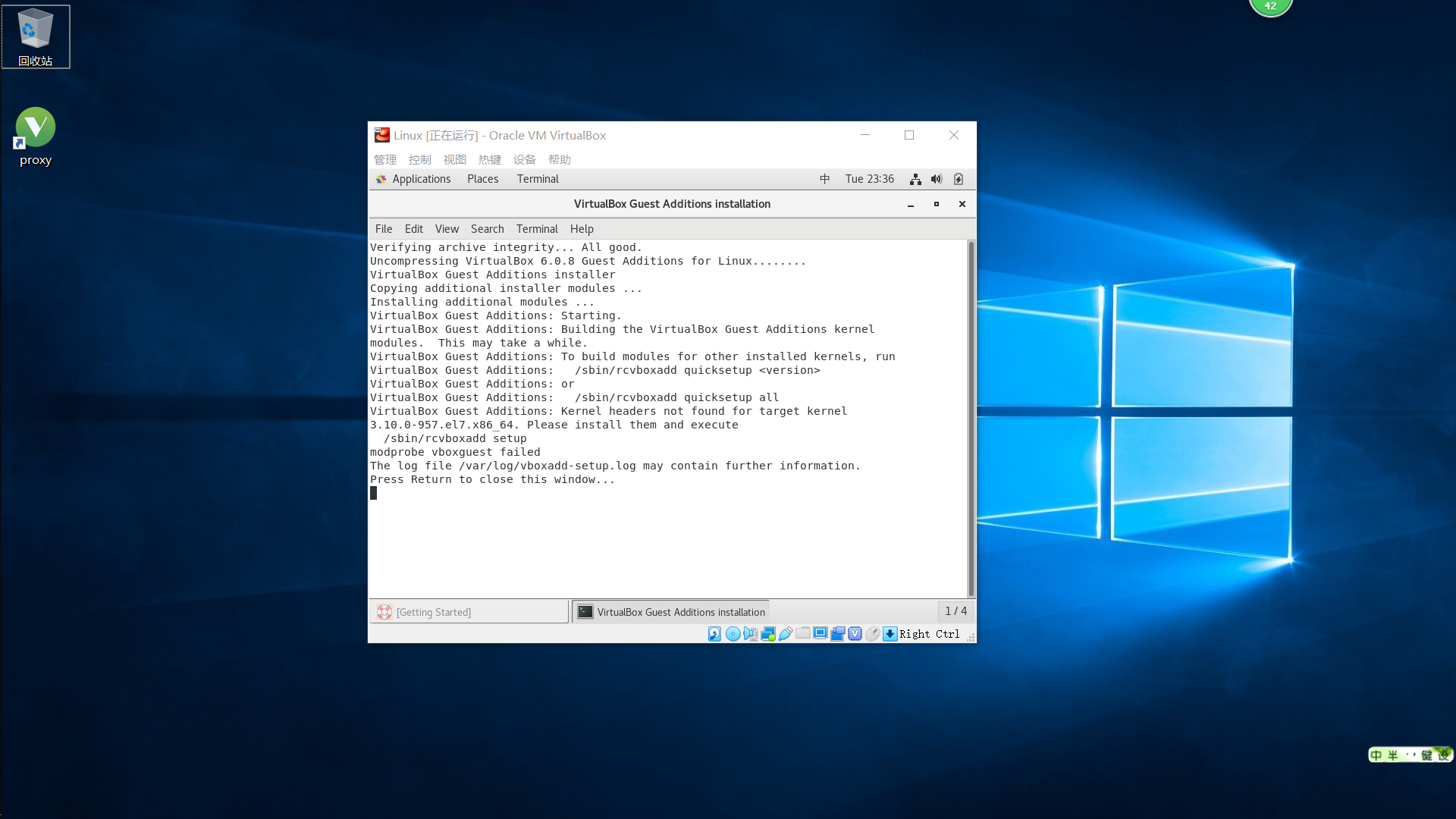The width and height of the screenshot is (1456, 819).
Task: Click the green 42 badge widget
Action: point(1271,7)
